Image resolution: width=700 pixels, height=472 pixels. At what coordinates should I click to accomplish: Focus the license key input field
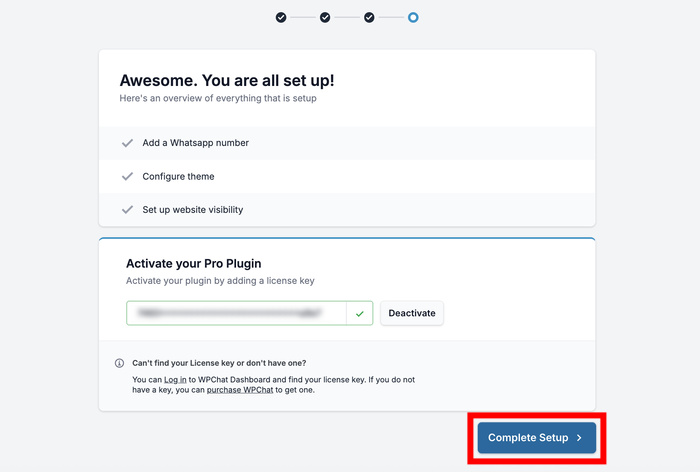pos(236,313)
